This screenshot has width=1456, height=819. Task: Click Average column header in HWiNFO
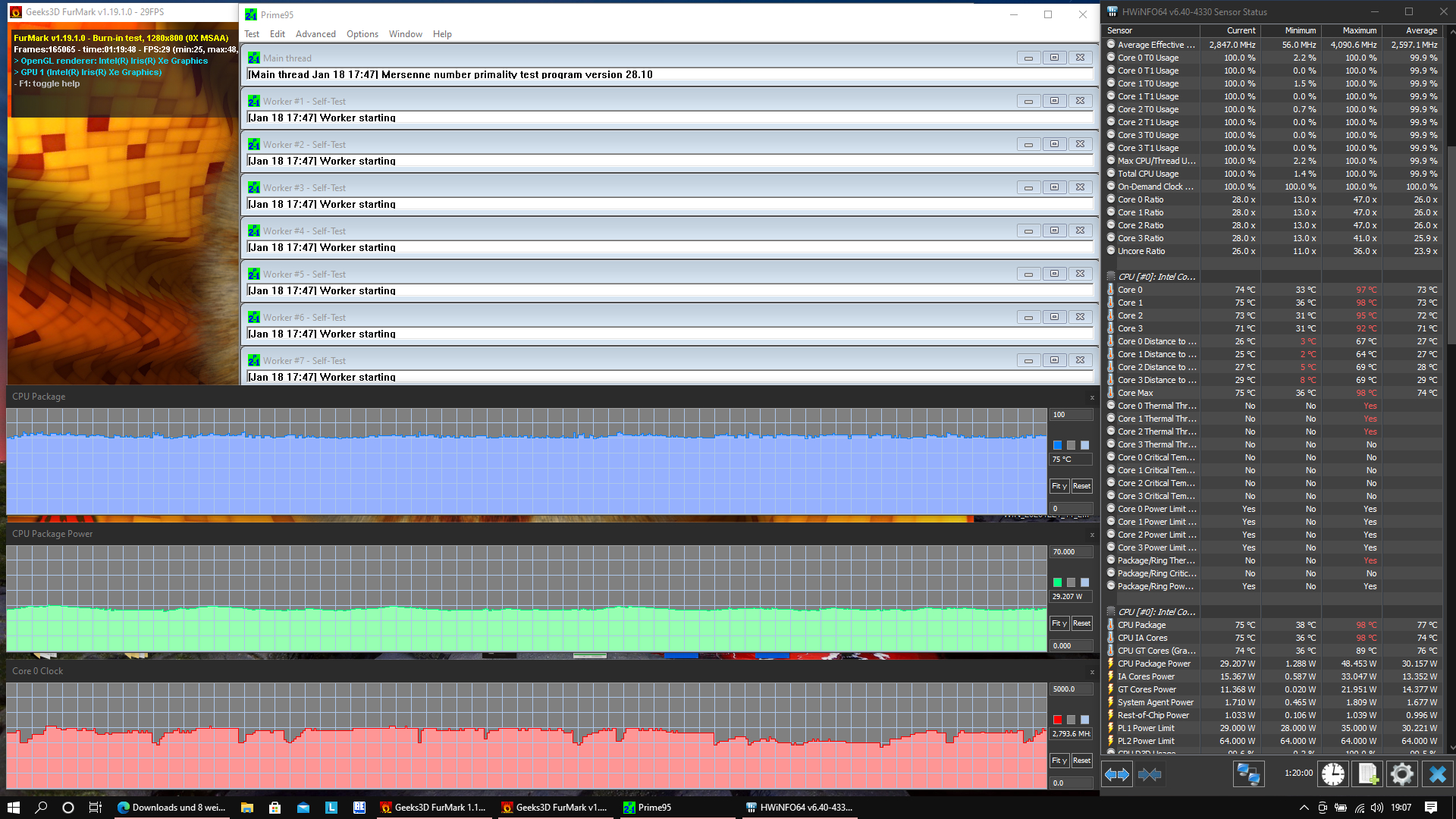click(x=1412, y=30)
